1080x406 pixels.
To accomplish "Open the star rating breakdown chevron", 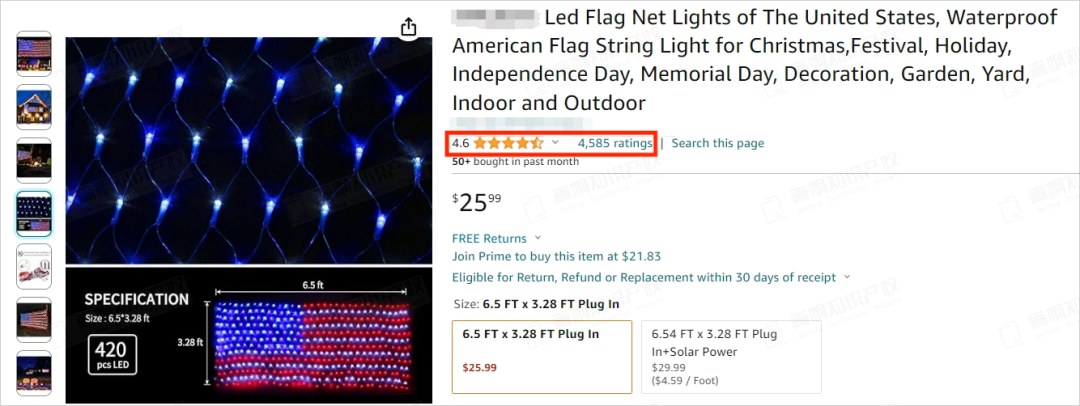I will [x=555, y=143].
